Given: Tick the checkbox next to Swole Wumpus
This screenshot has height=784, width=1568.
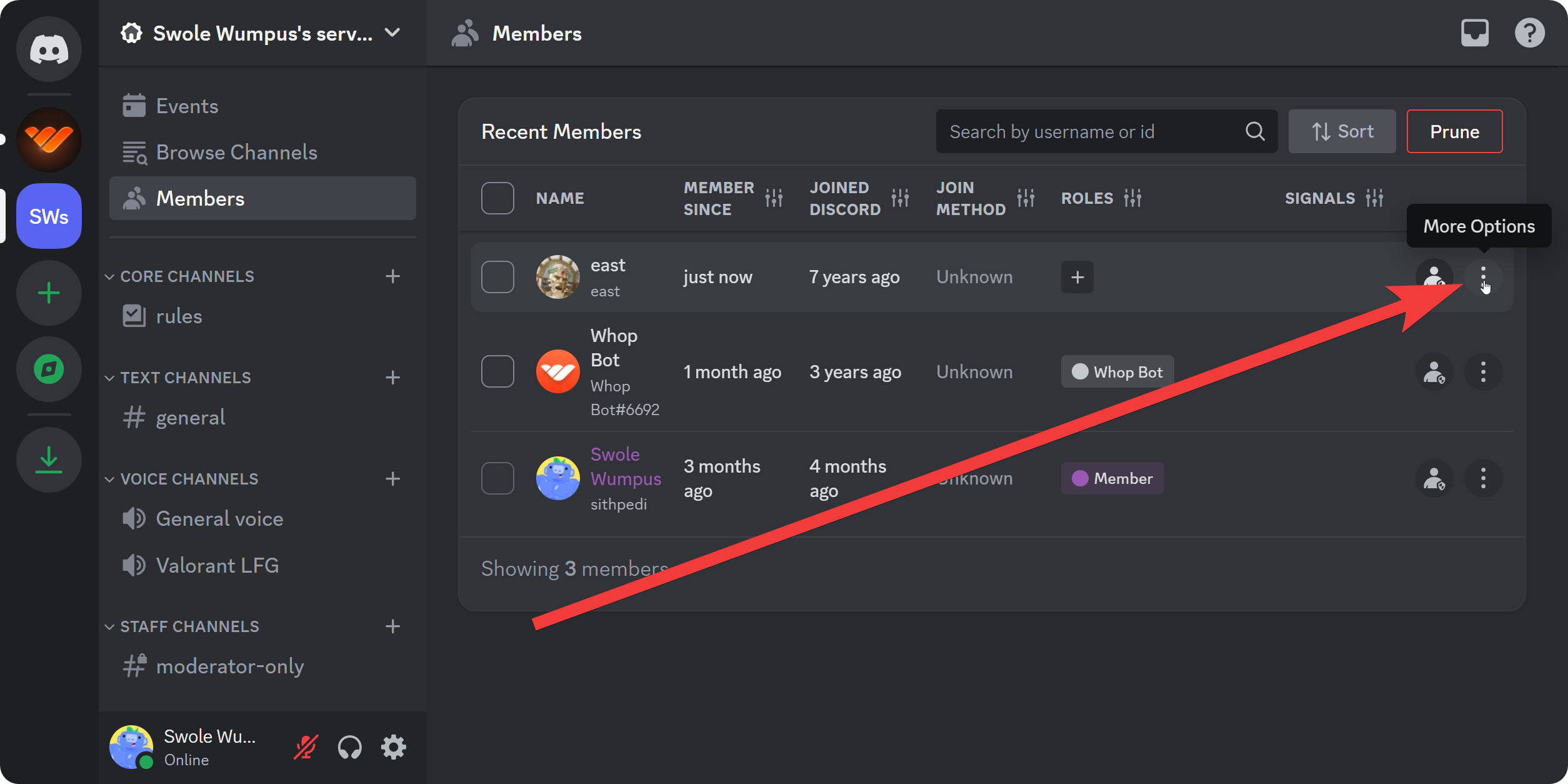Looking at the screenshot, I should coord(497,478).
